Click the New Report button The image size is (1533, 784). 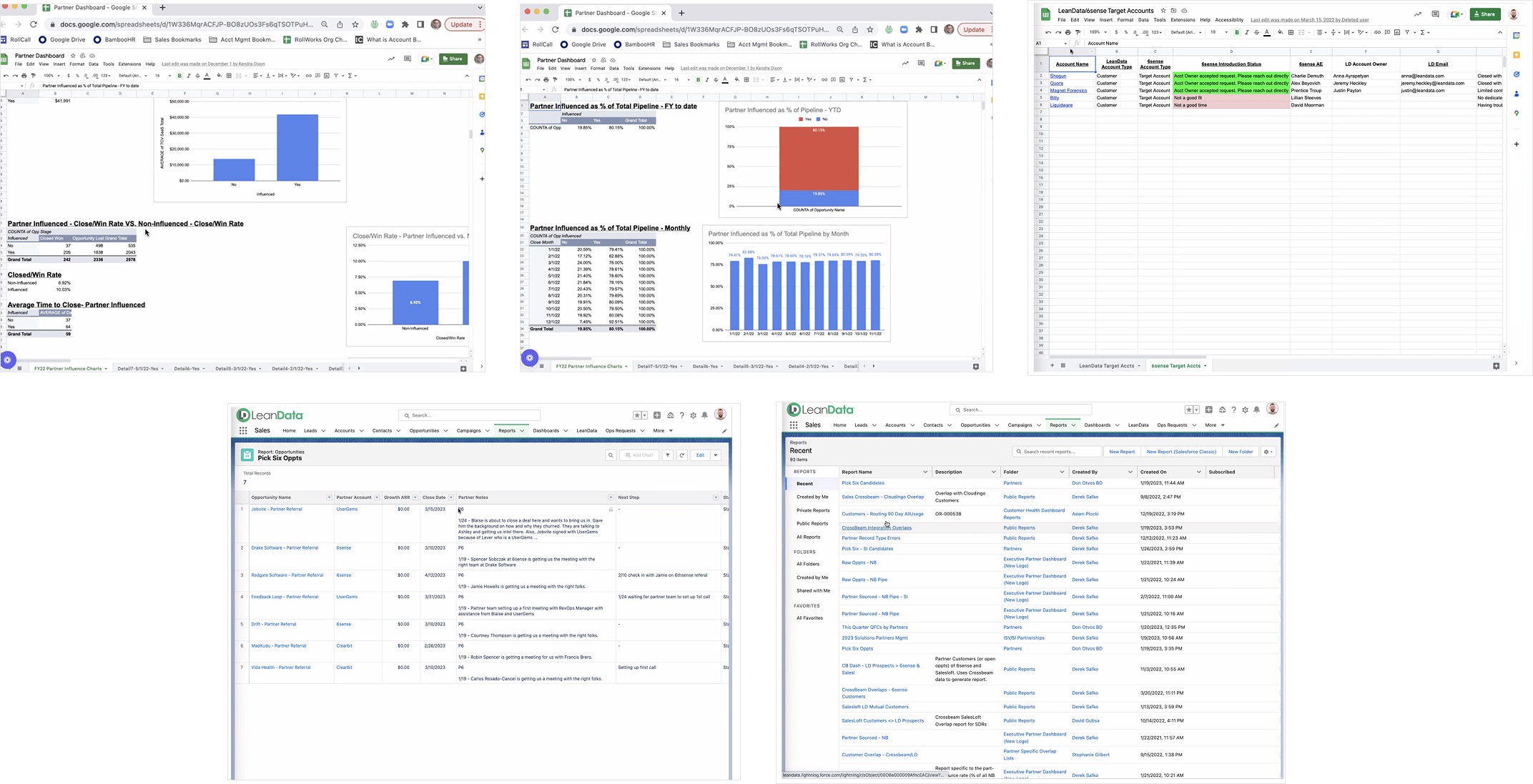[x=1121, y=452]
